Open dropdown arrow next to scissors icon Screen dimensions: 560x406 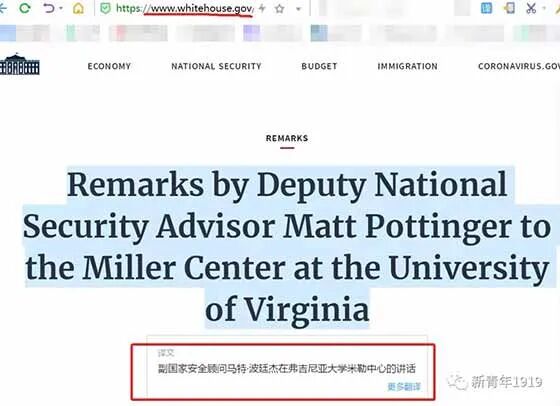[x=544, y=8]
